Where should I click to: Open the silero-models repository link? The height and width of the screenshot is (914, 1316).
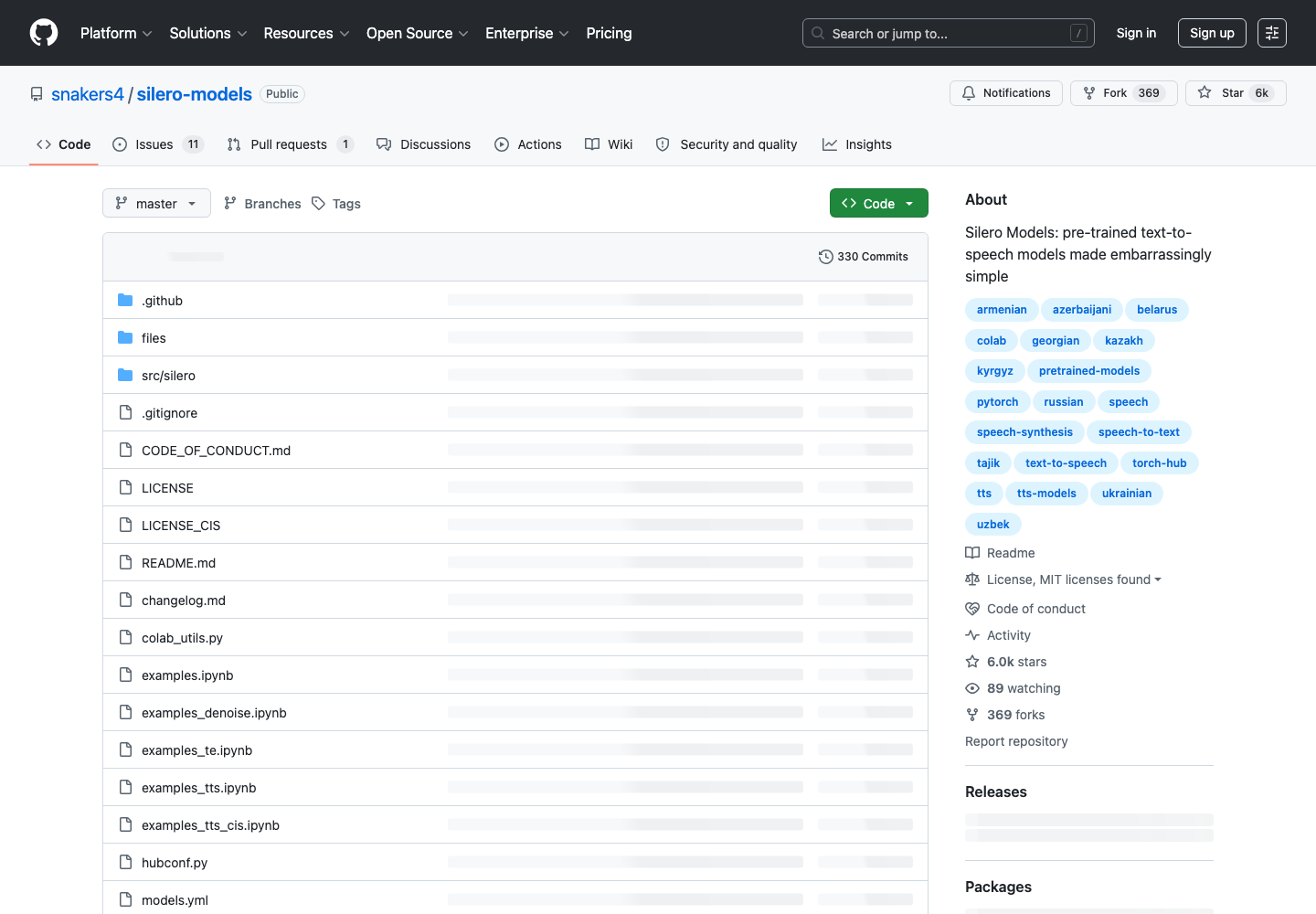(x=195, y=94)
